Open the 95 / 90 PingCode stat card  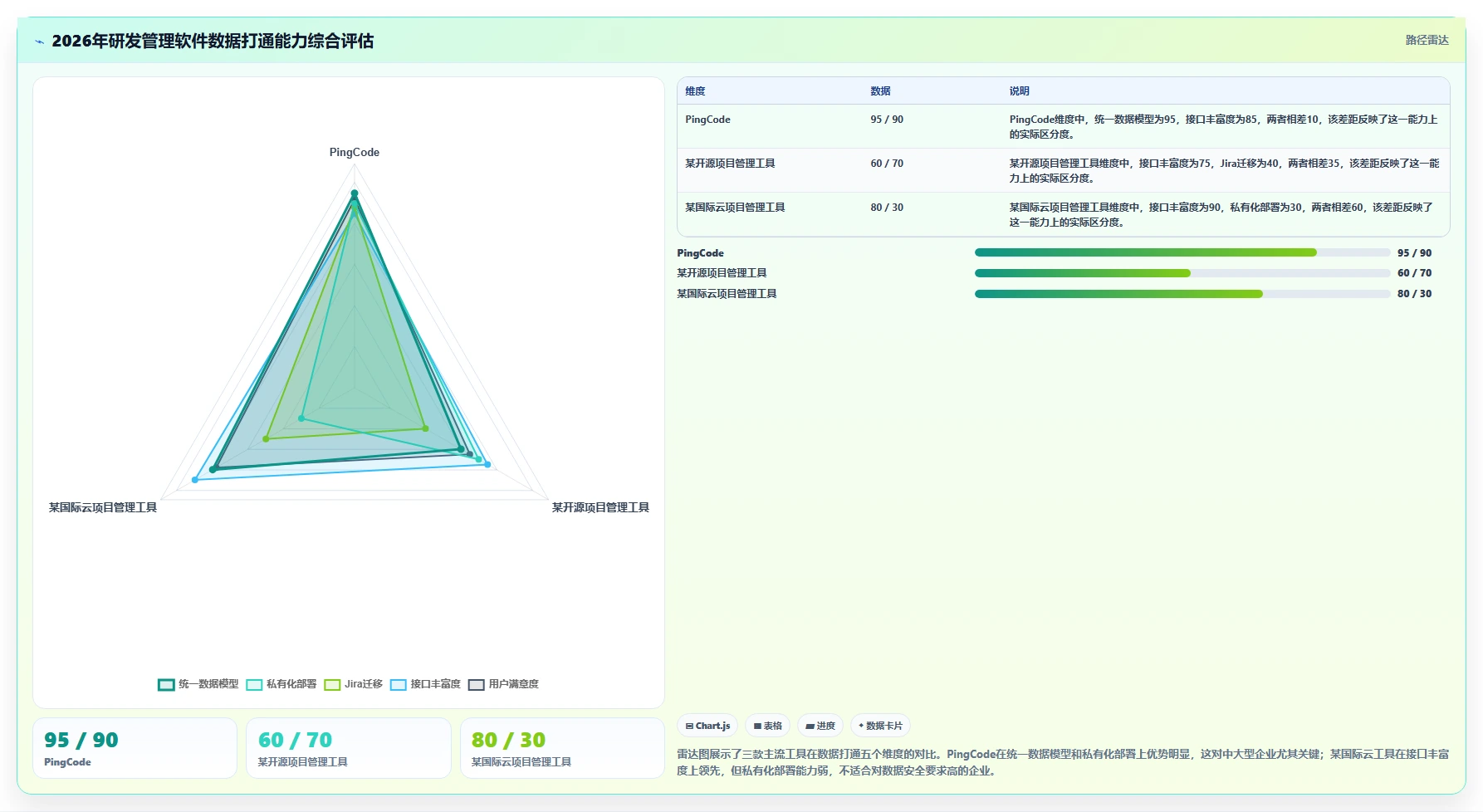coord(135,748)
